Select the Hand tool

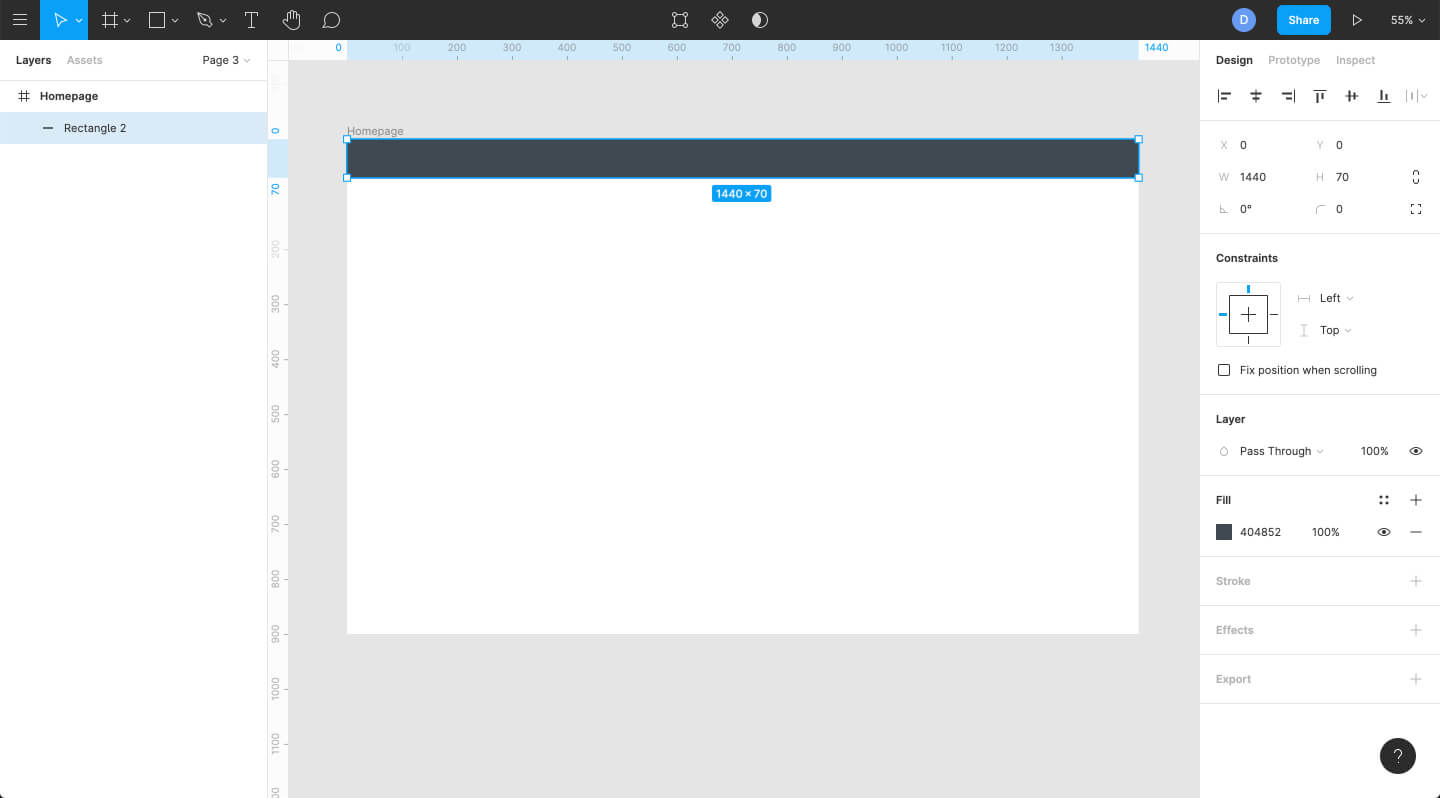[x=290, y=20]
